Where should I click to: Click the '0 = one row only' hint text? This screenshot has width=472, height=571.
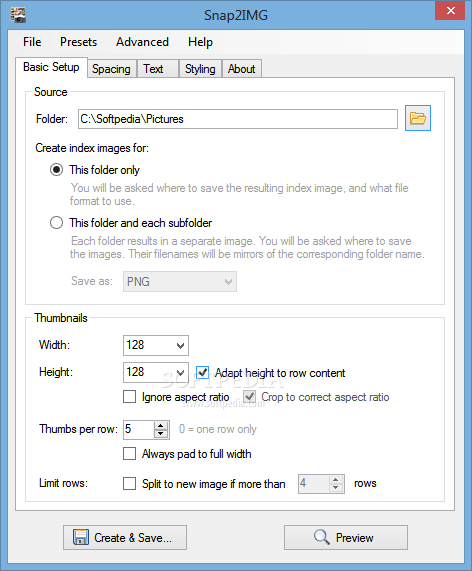(218, 429)
